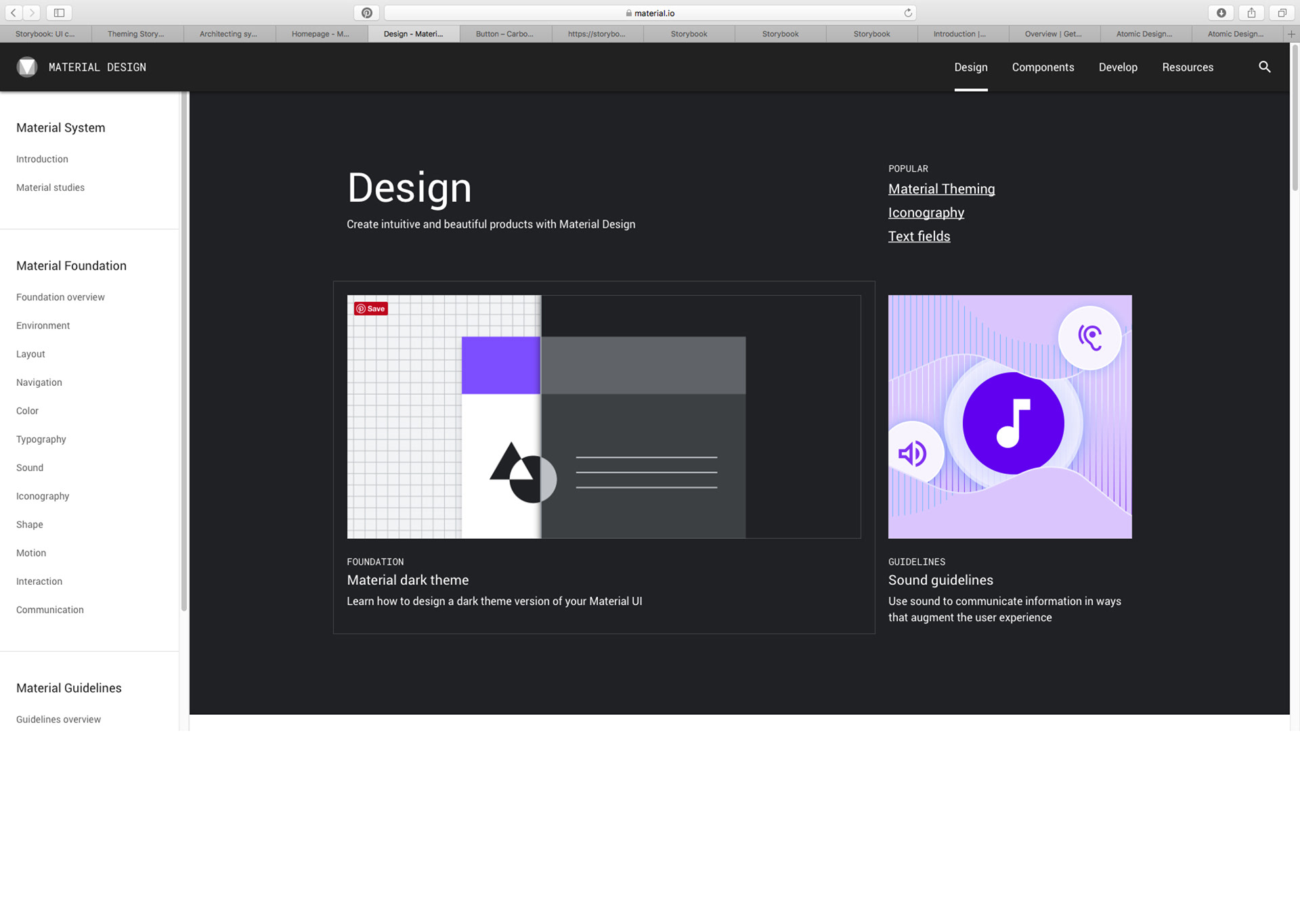Open the Material dark theme title

click(x=408, y=580)
